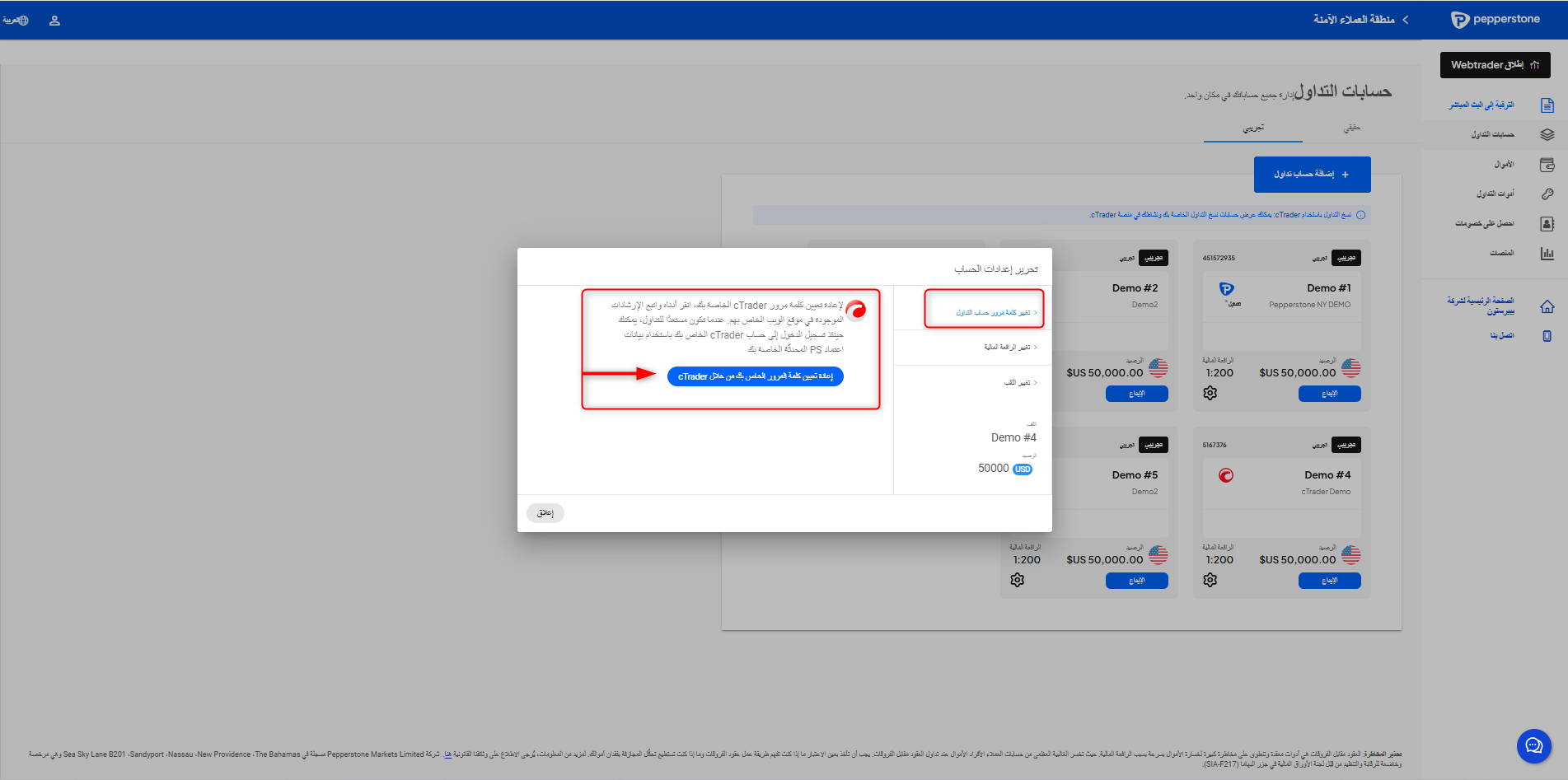Click the اتصل بنا contact phone icon
The height and width of the screenshot is (780, 1568).
(1547, 336)
